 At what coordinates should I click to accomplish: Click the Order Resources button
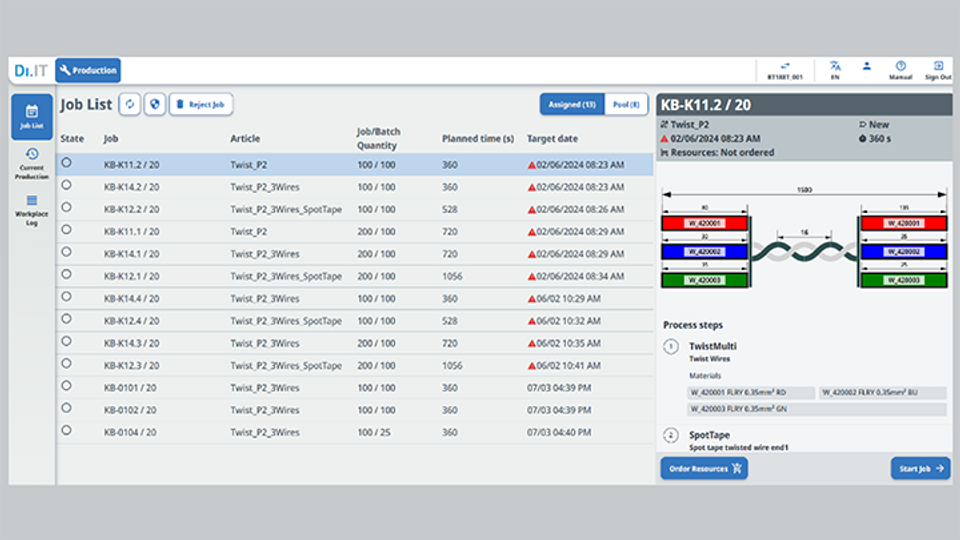(703, 468)
